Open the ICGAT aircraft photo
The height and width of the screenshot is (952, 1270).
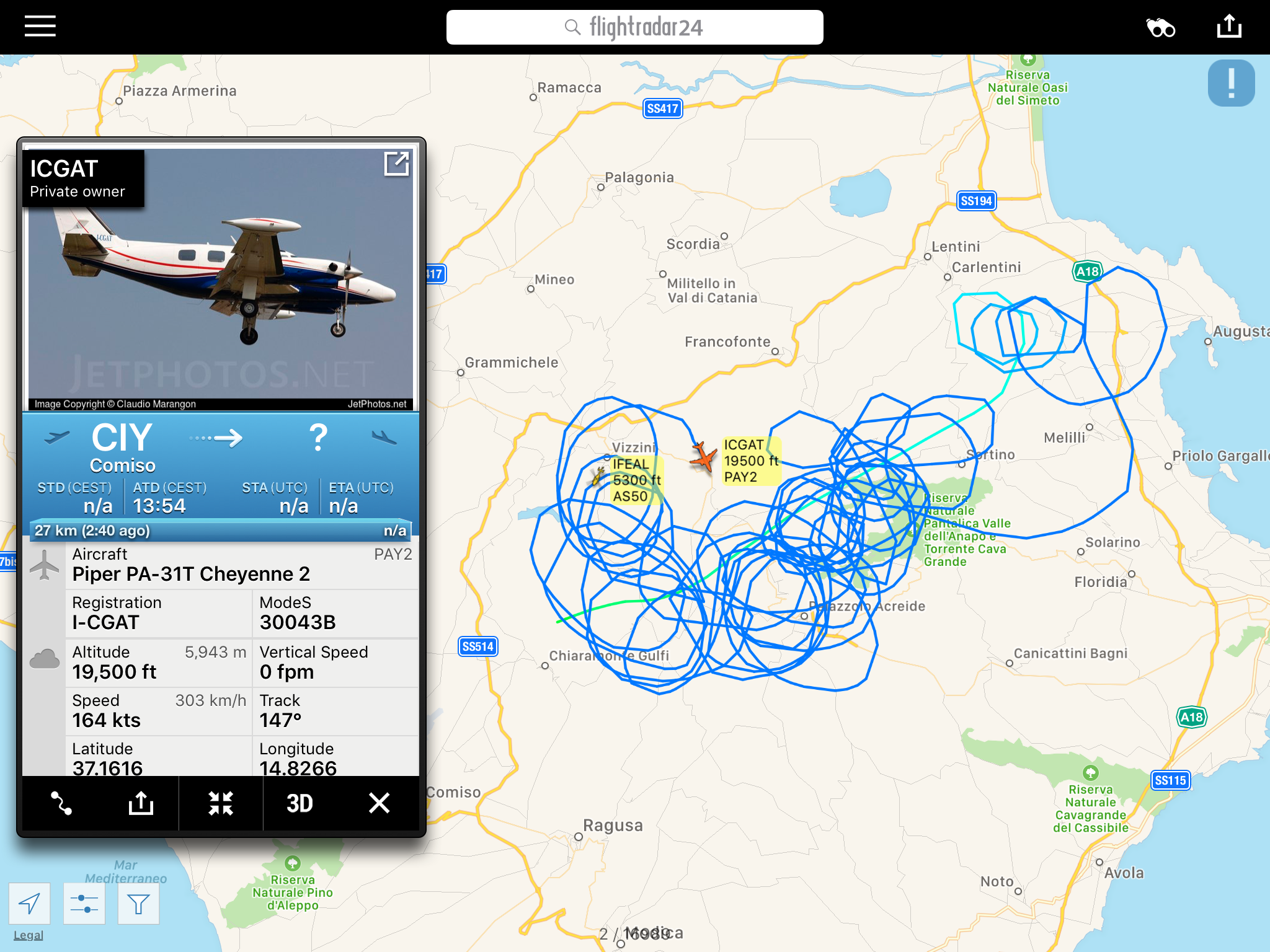[221, 280]
